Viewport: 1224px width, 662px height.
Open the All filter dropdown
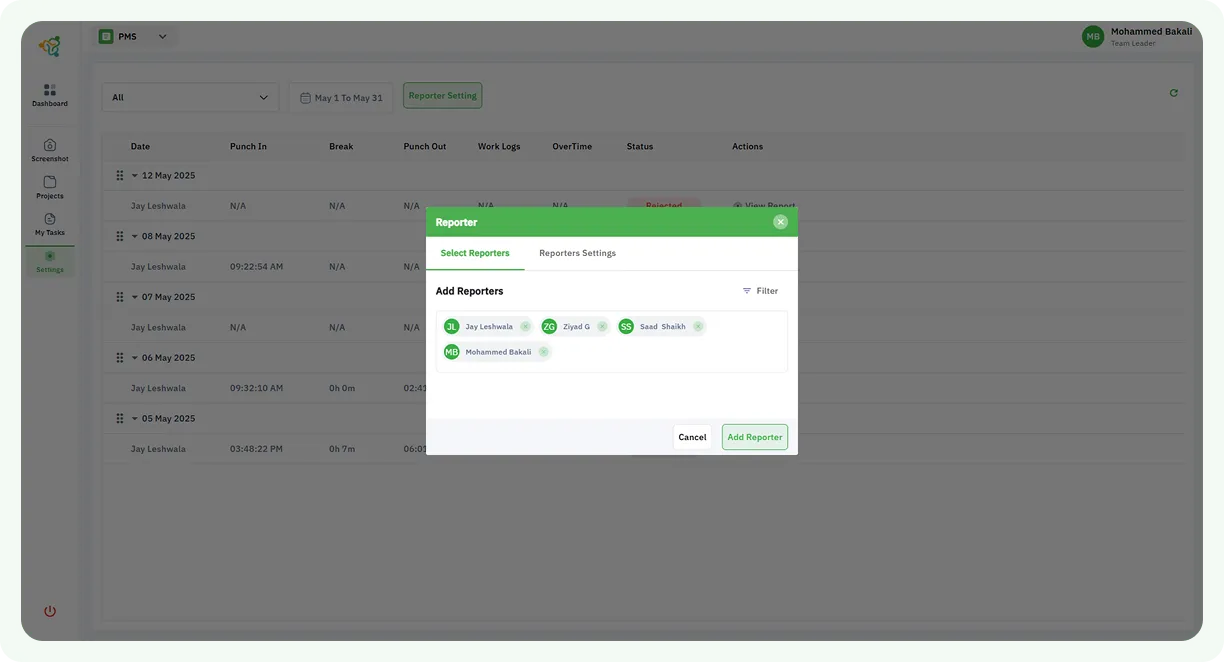point(190,97)
